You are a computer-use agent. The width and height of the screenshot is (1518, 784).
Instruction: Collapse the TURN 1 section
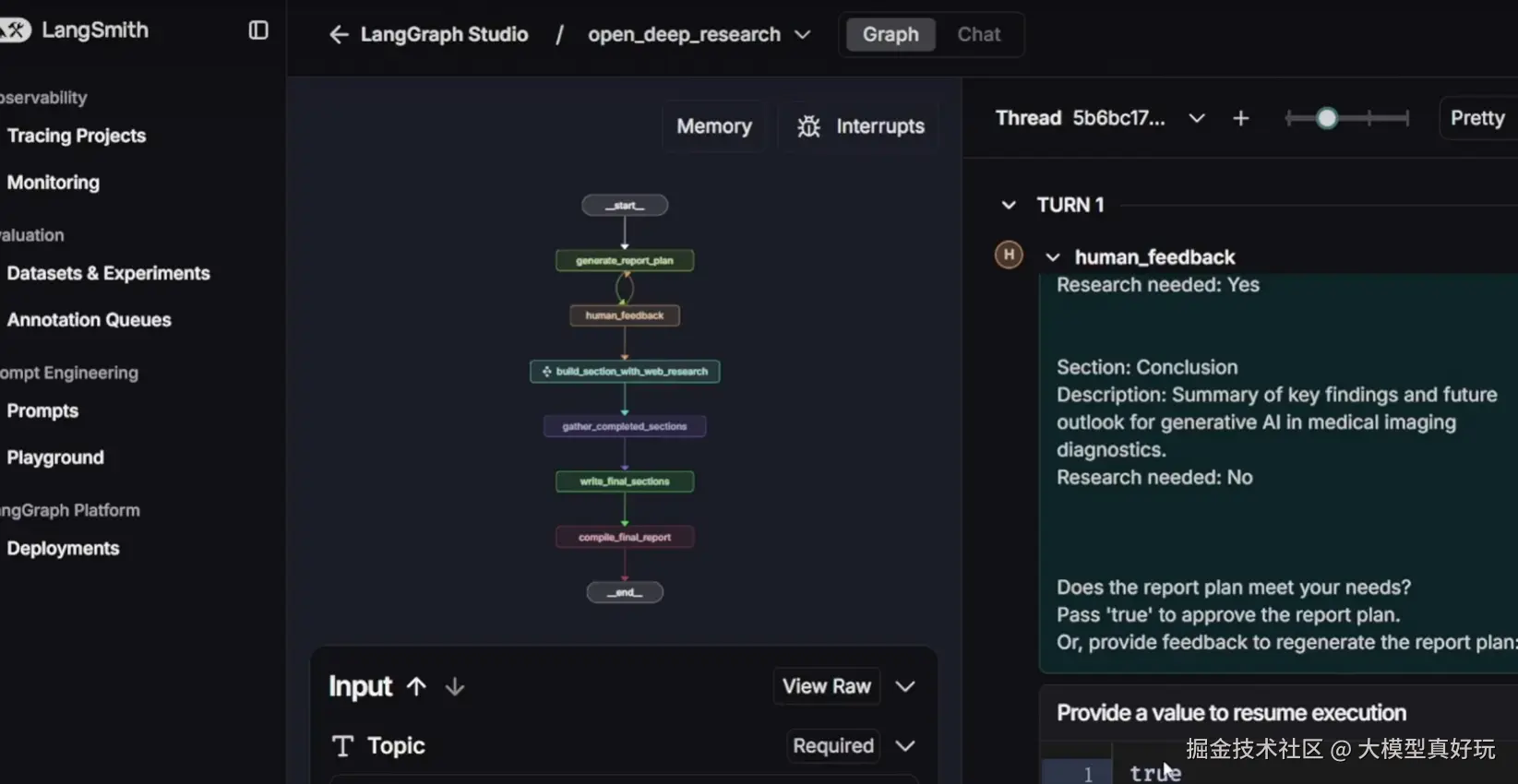click(x=1009, y=205)
